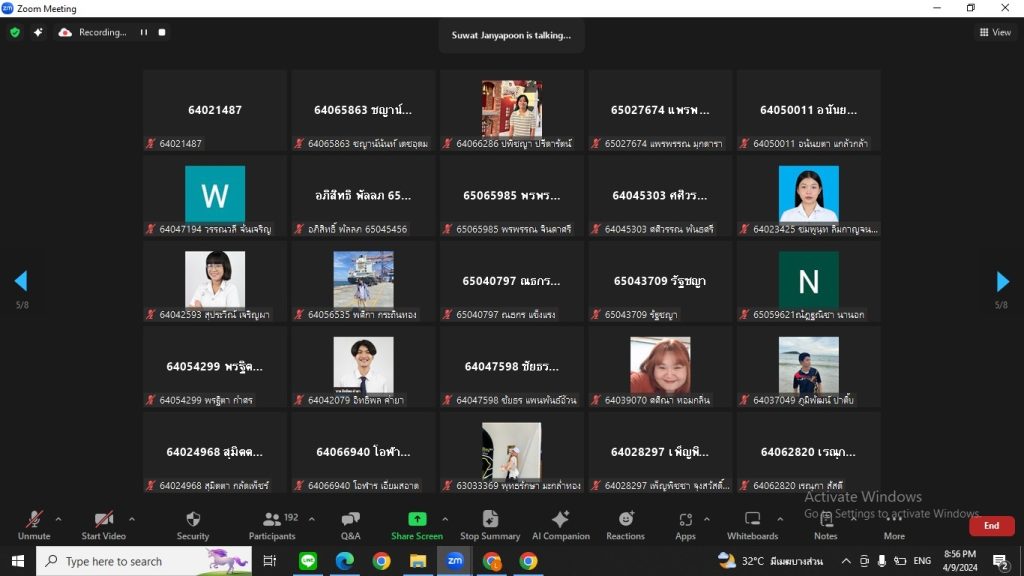The width and height of the screenshot is (1024, 576).
Task: Open the Q&A window
Action: tap(351, 526)
